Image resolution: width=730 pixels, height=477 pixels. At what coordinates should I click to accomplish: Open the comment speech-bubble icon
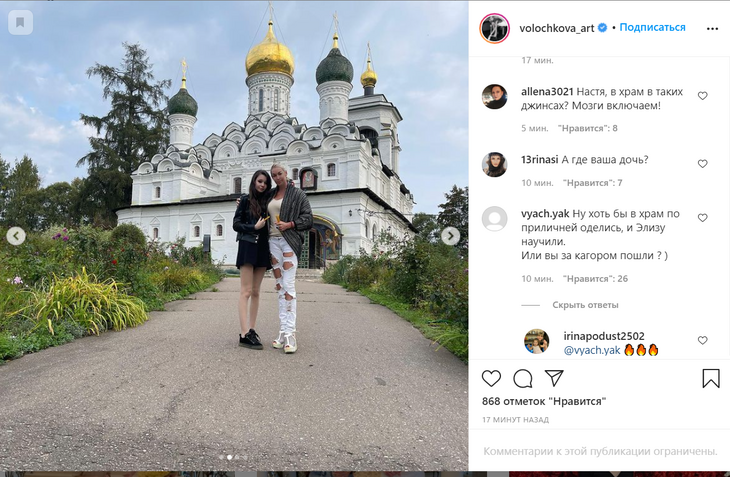tap(523, 378)
